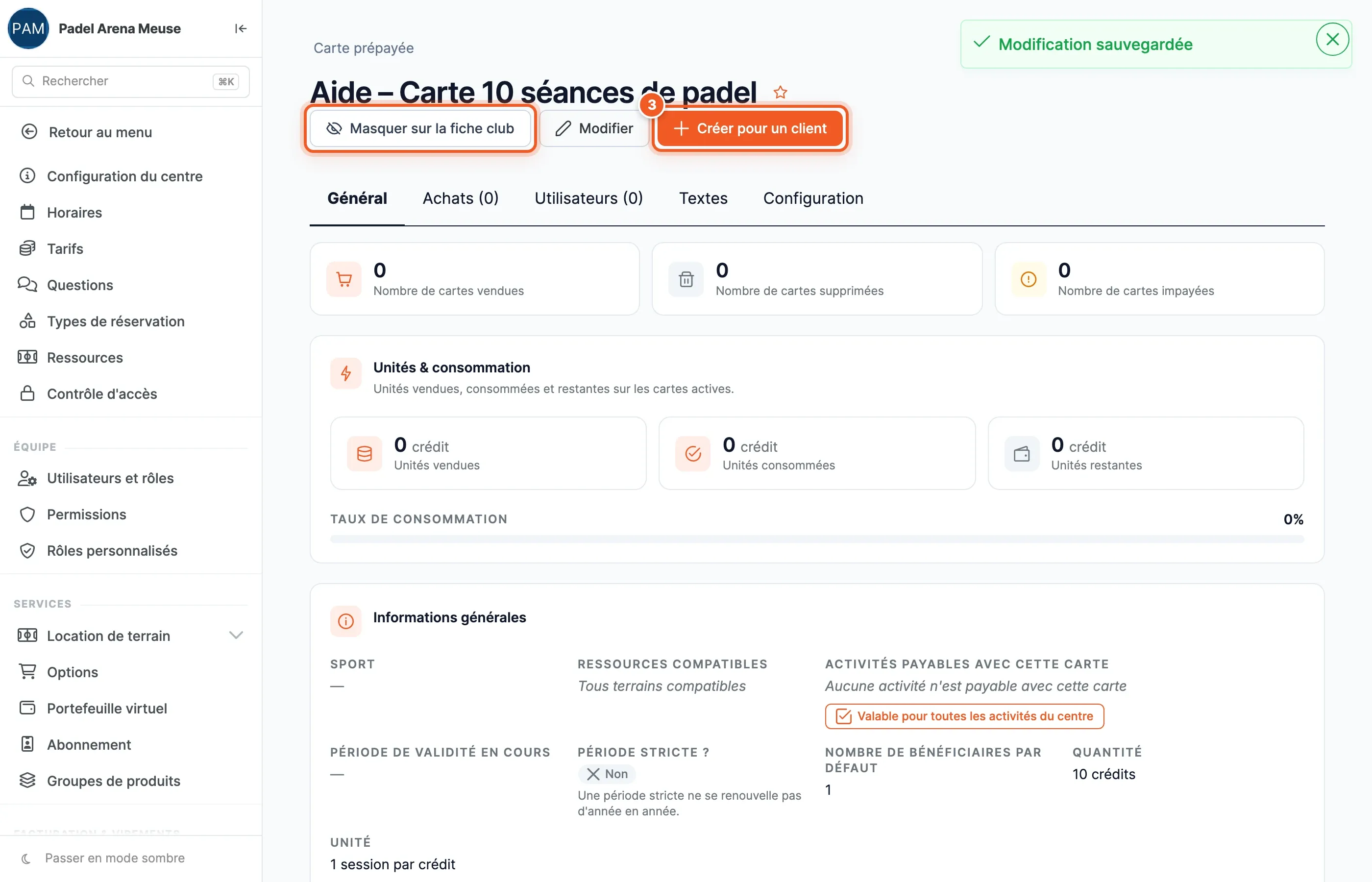The image size is (1372, 882).
Task: Switch to dark mode via Passer en mode sombre
Action: click(103, 858)
